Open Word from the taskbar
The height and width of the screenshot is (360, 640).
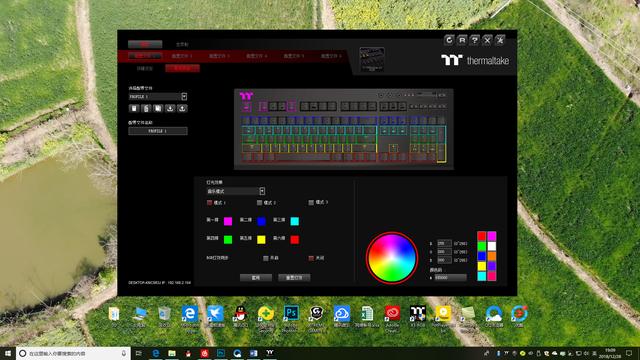(x=253, y=353)
